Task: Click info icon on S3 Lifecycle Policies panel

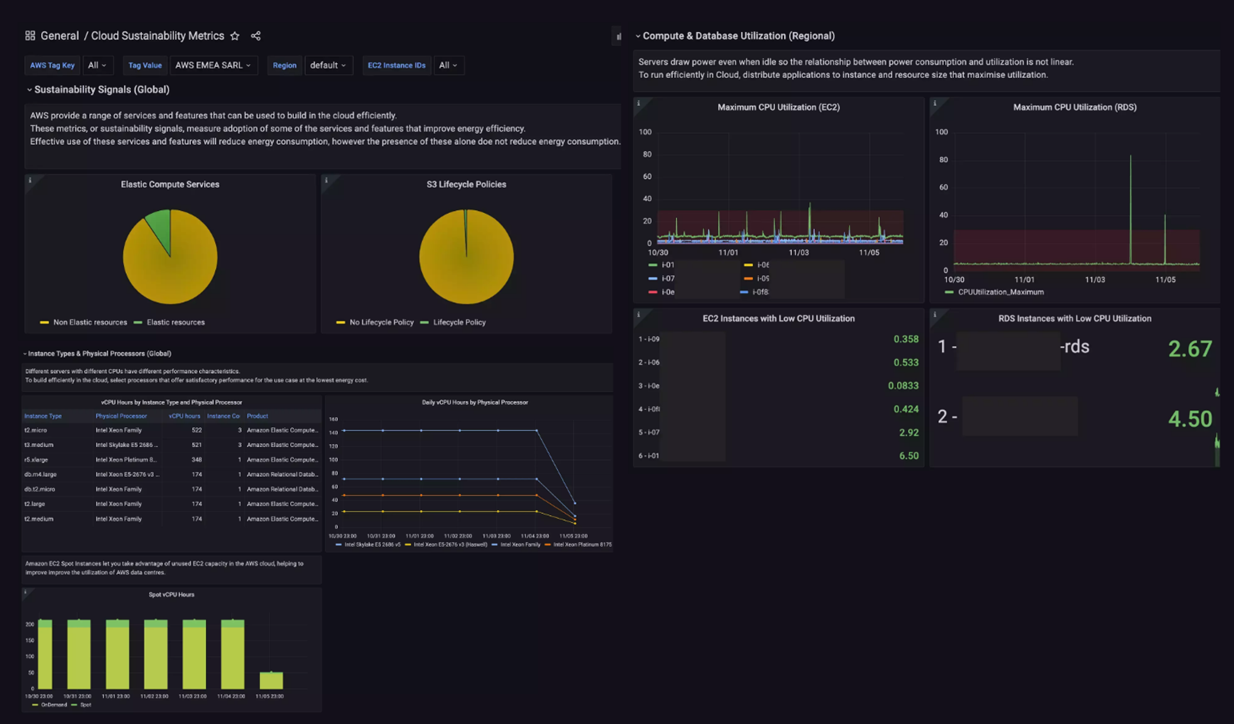Action: (x=327, y=181)
